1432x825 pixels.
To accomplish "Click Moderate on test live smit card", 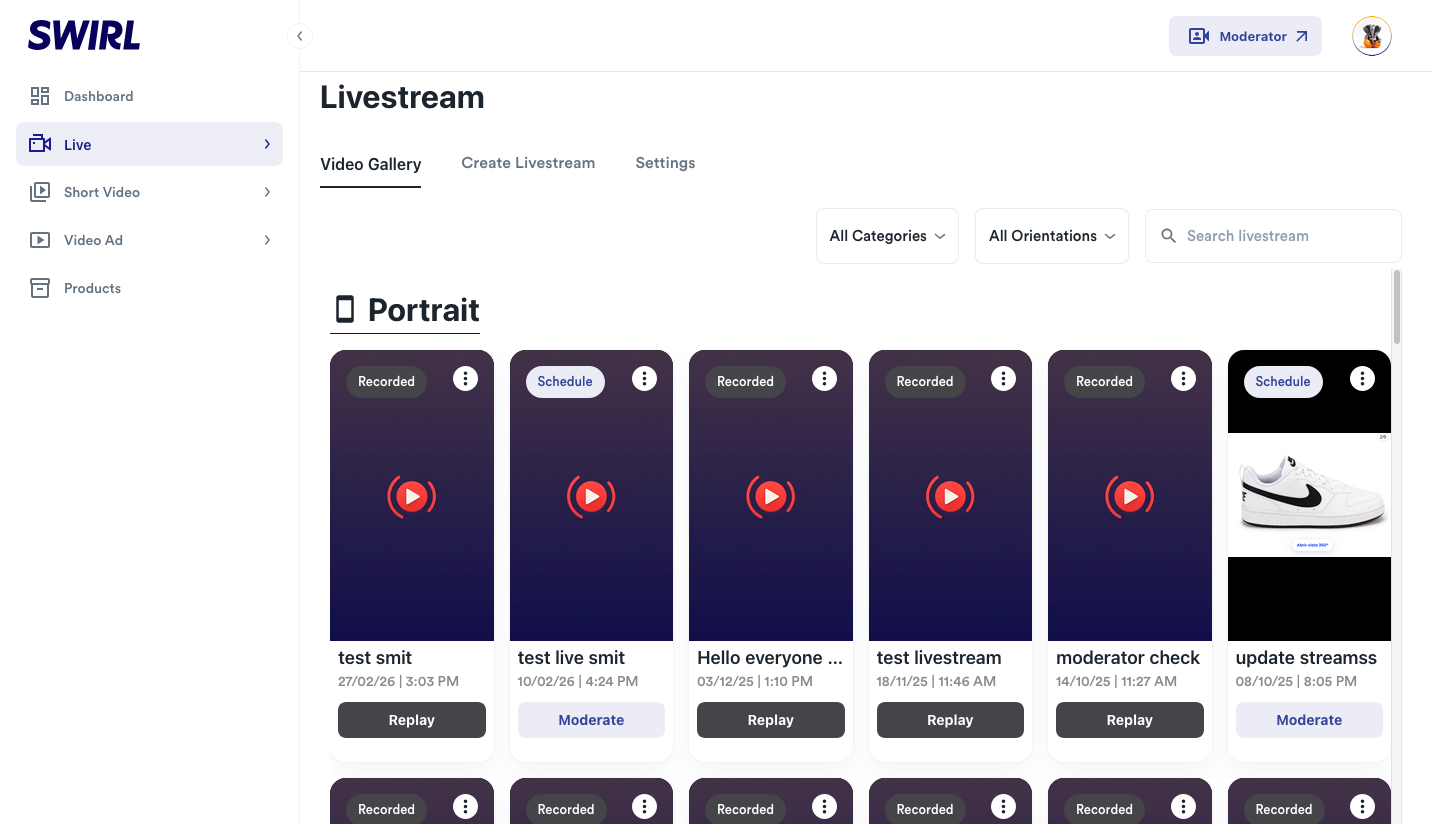I will click(591, 720).
